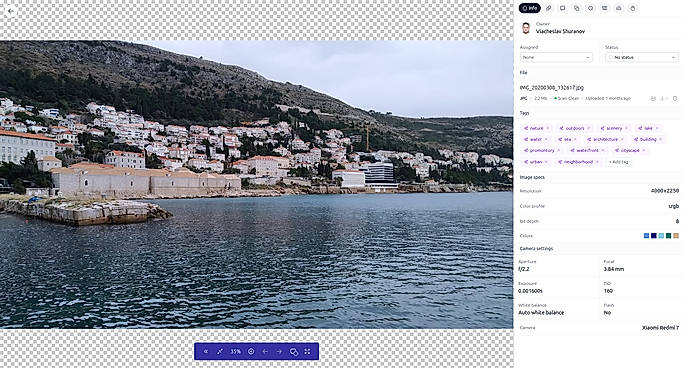The image size is (684, 368).
Task: Open the comments tab icon
Action: [562, 8]
